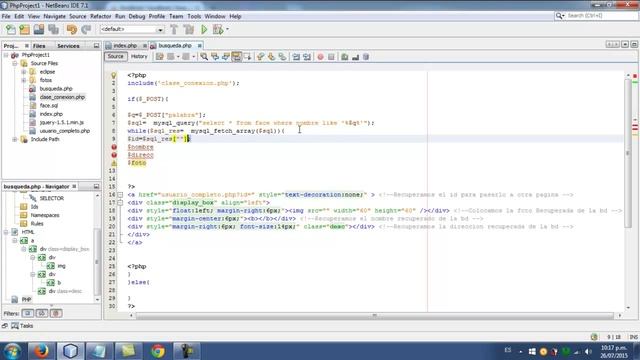
Task: Click the Find Next Occurrence icon
Action: pyautogui.click(x=225, y=57)
